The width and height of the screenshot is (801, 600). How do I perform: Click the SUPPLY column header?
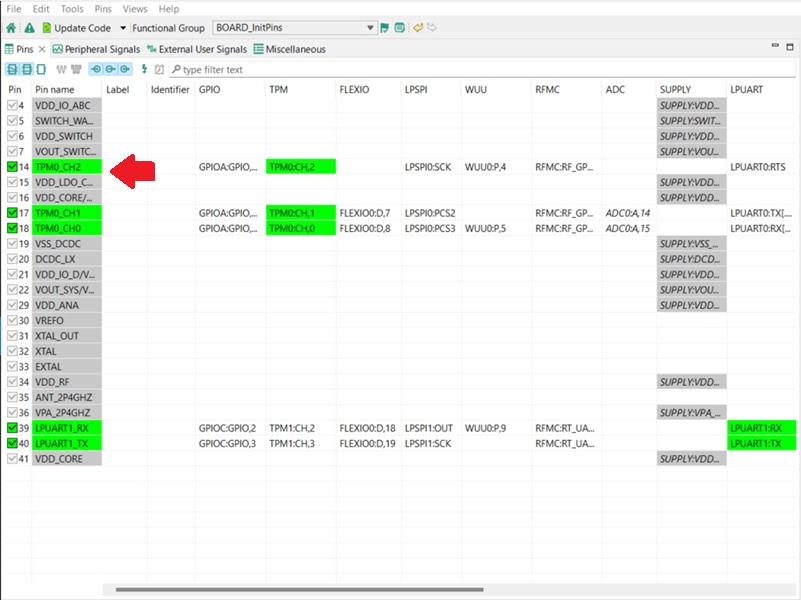[675, 90]
